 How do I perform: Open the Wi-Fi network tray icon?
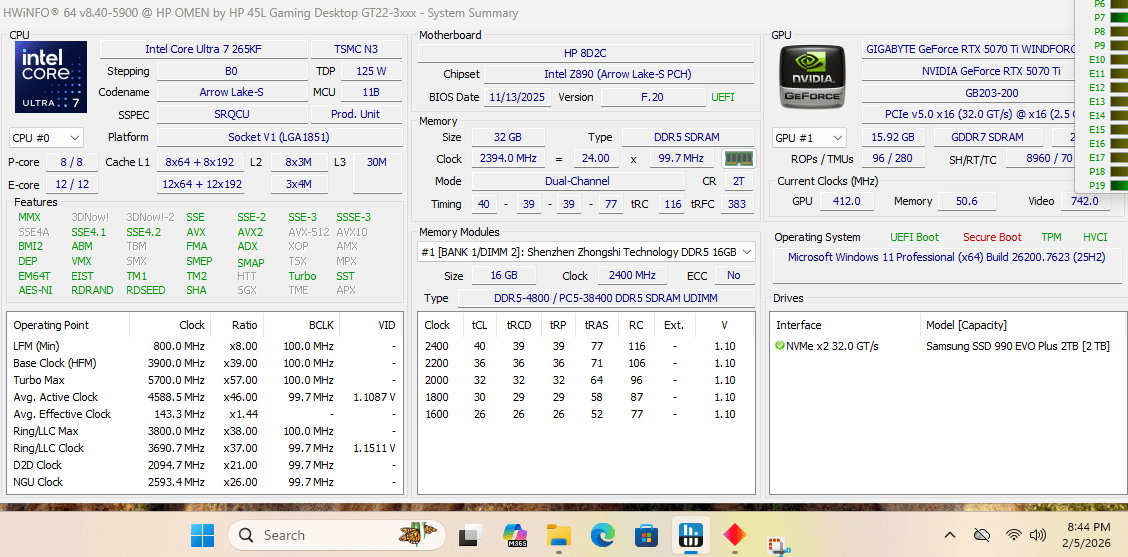[1014, 535]
